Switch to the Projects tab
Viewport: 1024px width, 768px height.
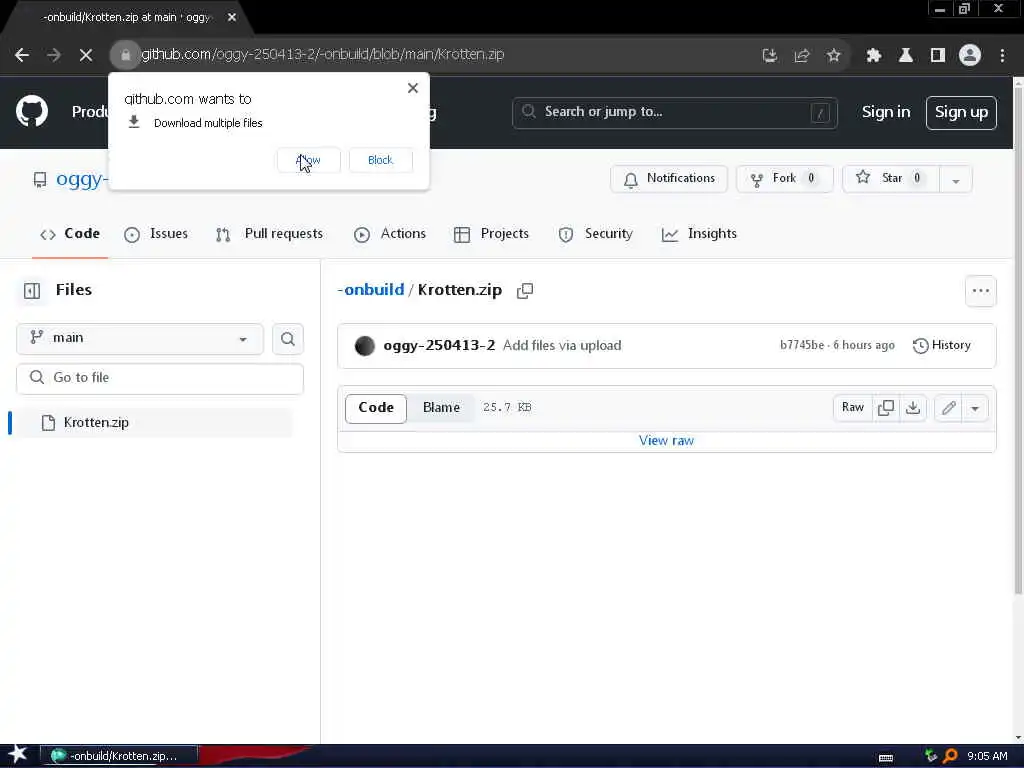click(x=491, y=234)
